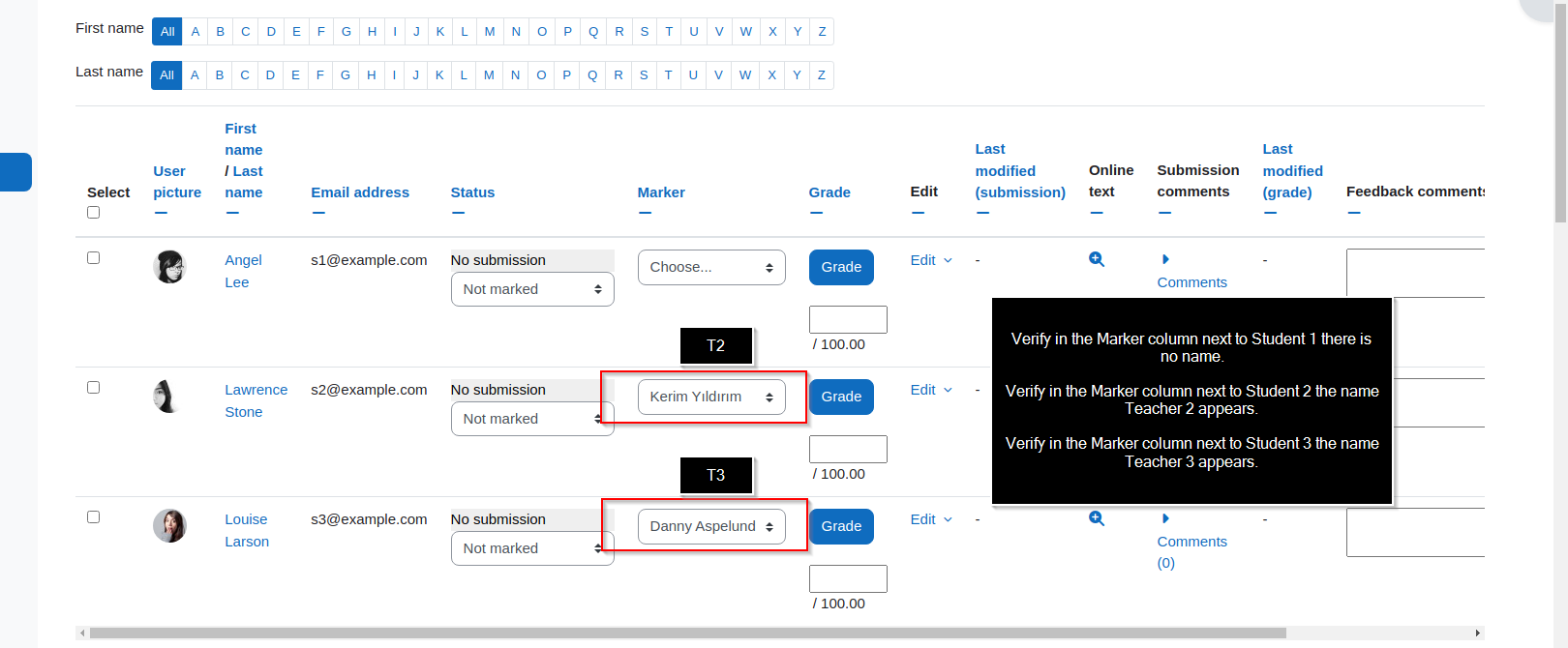Open Angel Lee's Not marked status dropdown
The width and height of the screenshot is (1568, 648).
532,289
